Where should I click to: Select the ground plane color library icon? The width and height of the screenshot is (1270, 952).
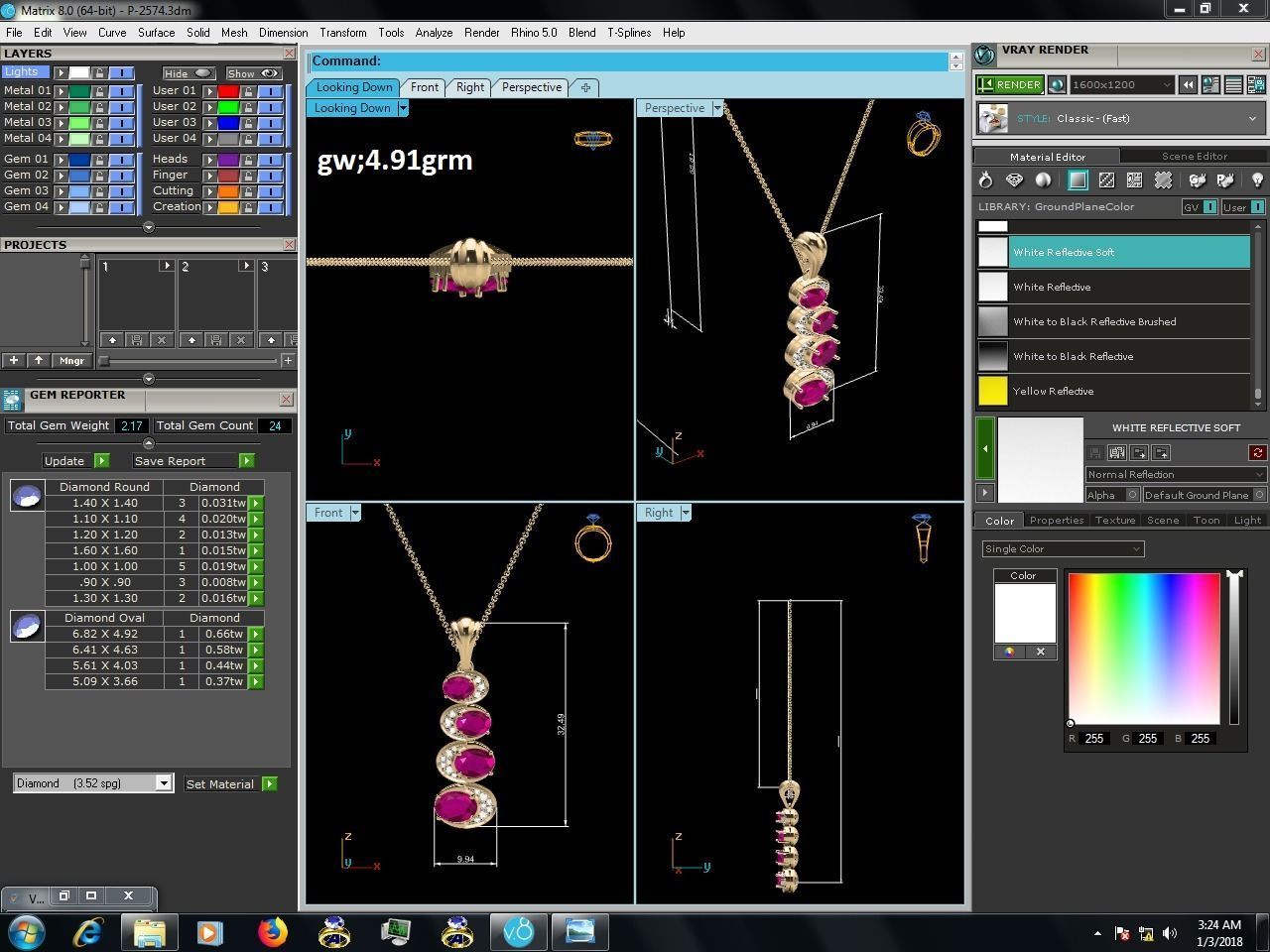click(1077, 180)
